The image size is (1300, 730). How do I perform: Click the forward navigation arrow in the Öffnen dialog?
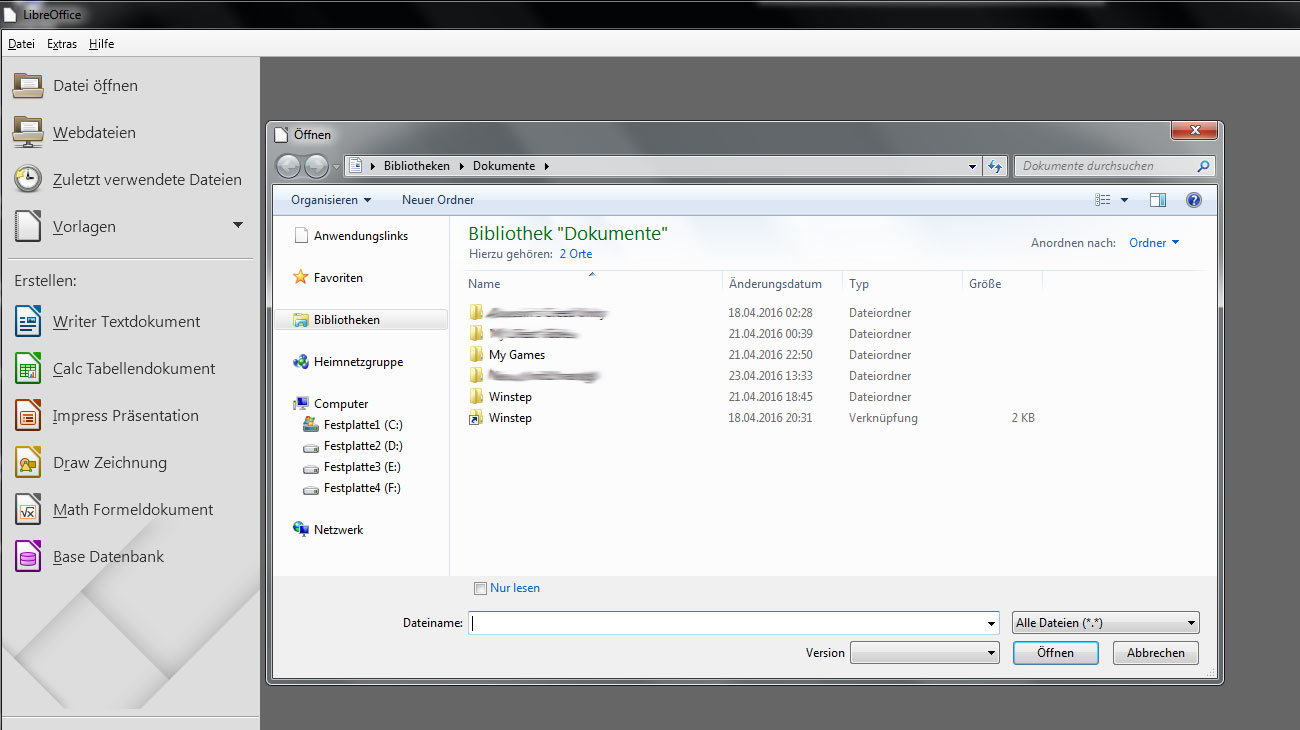pos(315,166)
